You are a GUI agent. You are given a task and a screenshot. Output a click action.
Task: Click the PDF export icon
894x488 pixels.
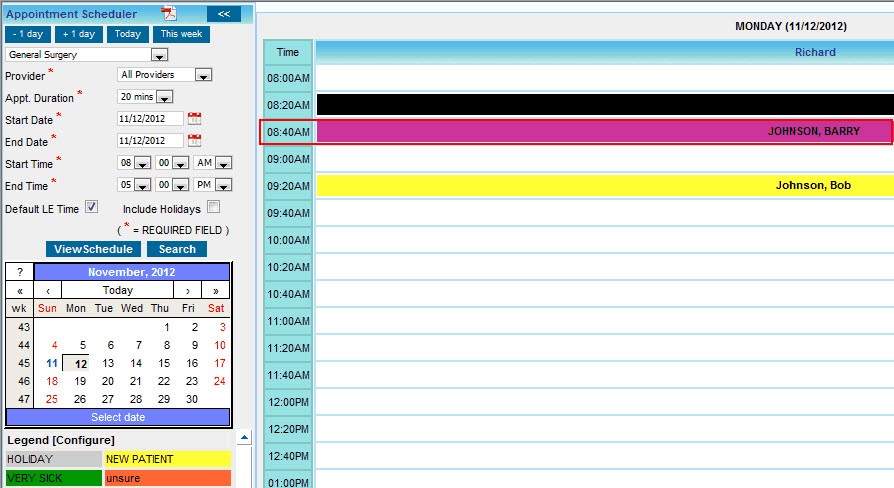tap(169, 13)
